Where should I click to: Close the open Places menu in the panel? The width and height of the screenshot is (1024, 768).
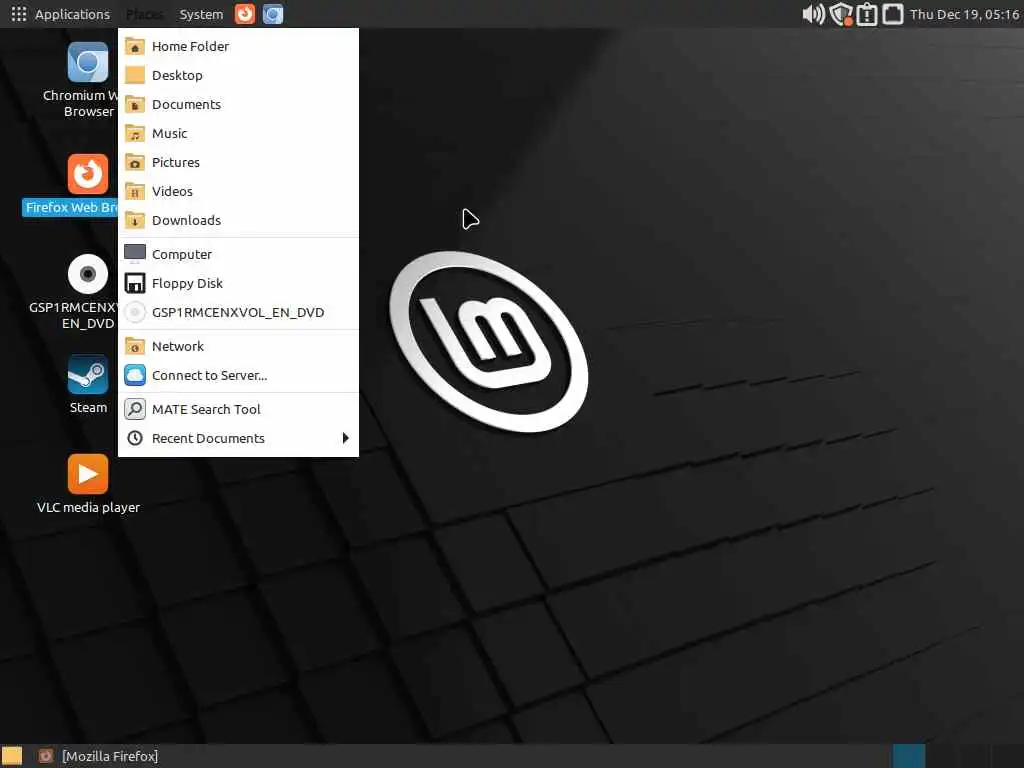(144, 14)
